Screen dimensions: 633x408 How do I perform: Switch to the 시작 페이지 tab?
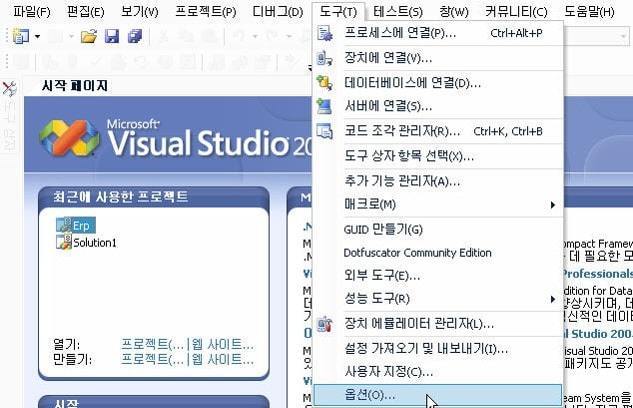75,86
